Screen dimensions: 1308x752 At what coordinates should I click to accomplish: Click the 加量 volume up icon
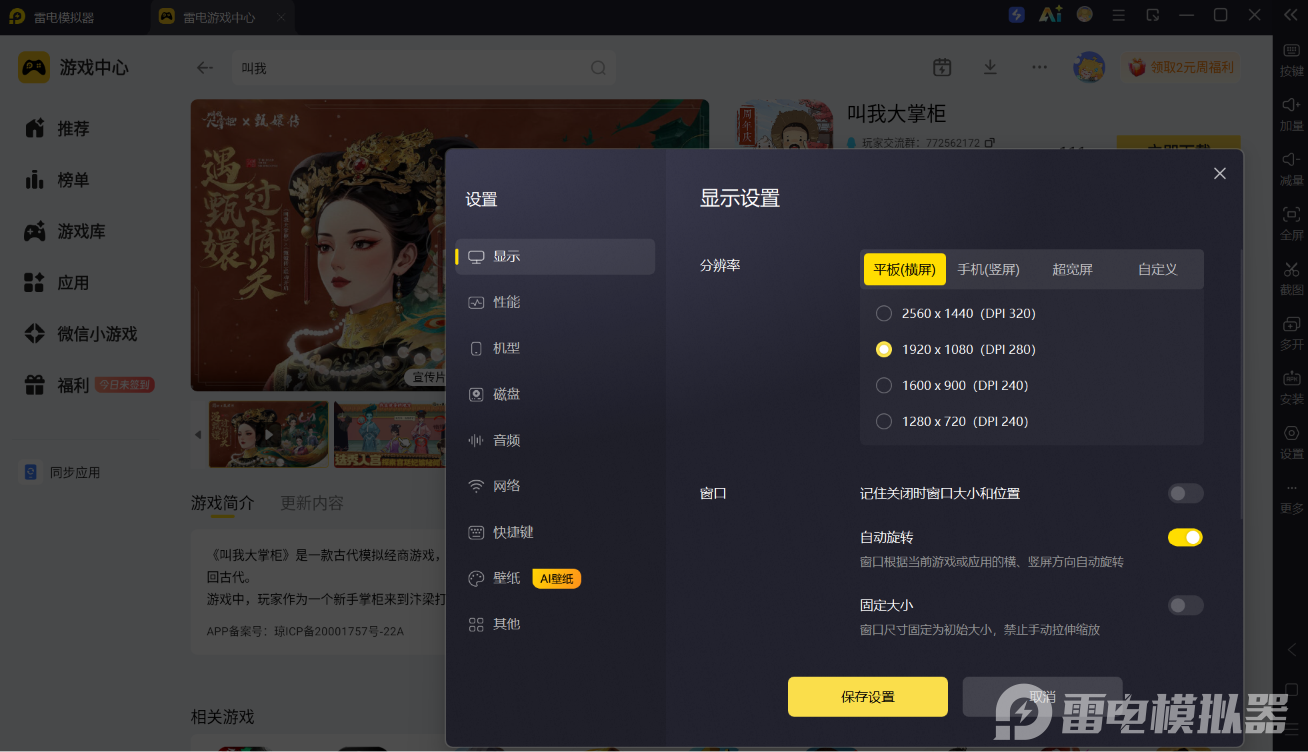point(1291,105)
